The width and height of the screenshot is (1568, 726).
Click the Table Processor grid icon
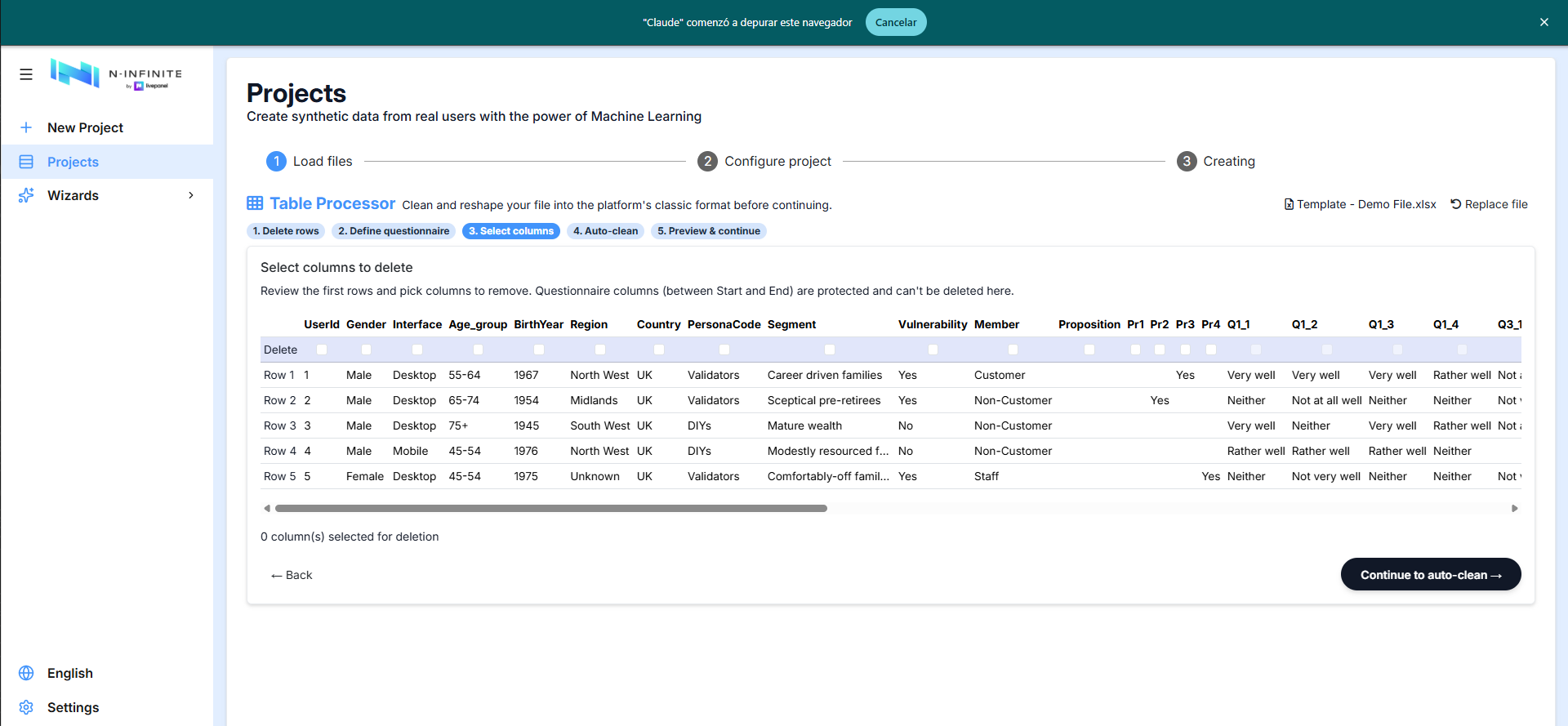pos(255,203)
